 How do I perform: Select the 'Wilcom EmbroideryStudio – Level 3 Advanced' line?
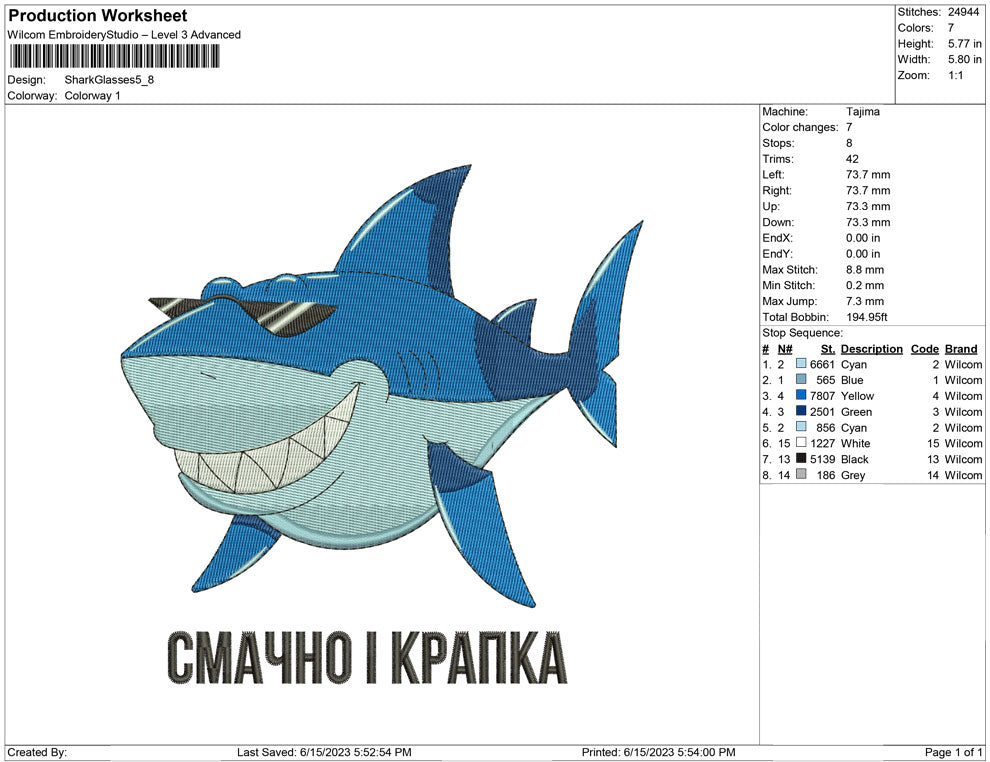tap(124, 35)
